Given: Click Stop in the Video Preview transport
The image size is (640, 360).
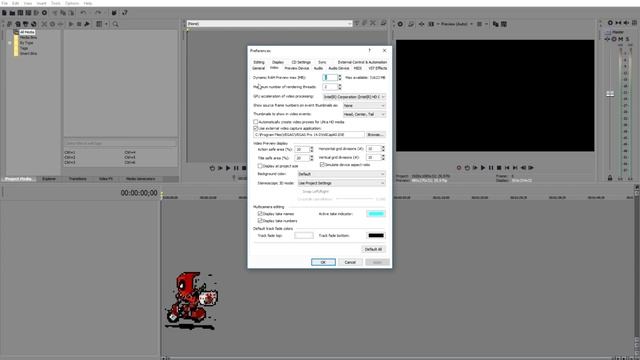Looking at the screenshot, I should pyautogui.click(x=499, y=168).
